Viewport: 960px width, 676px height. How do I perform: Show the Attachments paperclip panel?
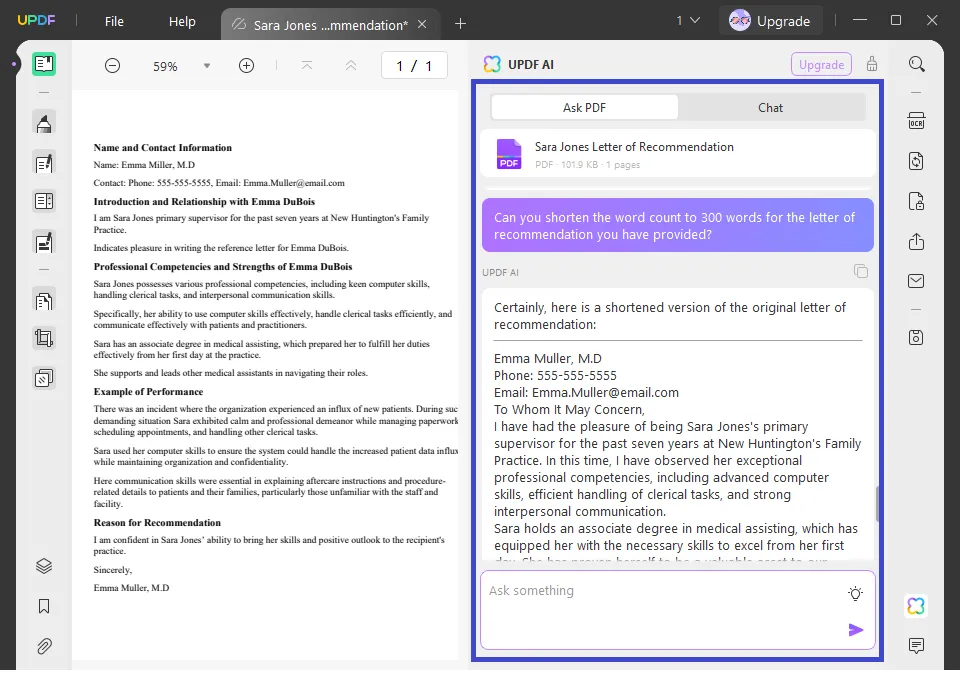point(44,646)
